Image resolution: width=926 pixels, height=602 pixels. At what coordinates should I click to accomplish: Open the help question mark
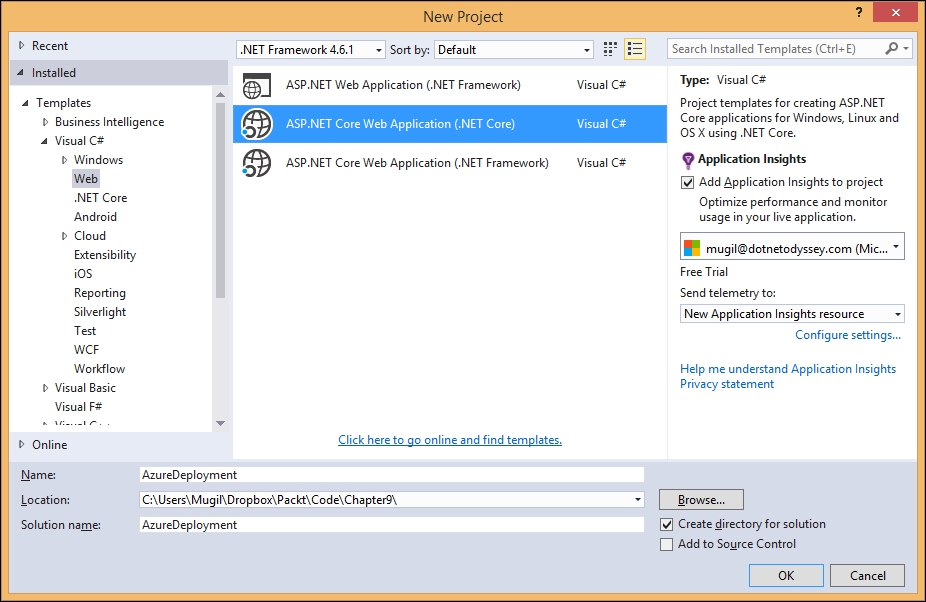859,12
